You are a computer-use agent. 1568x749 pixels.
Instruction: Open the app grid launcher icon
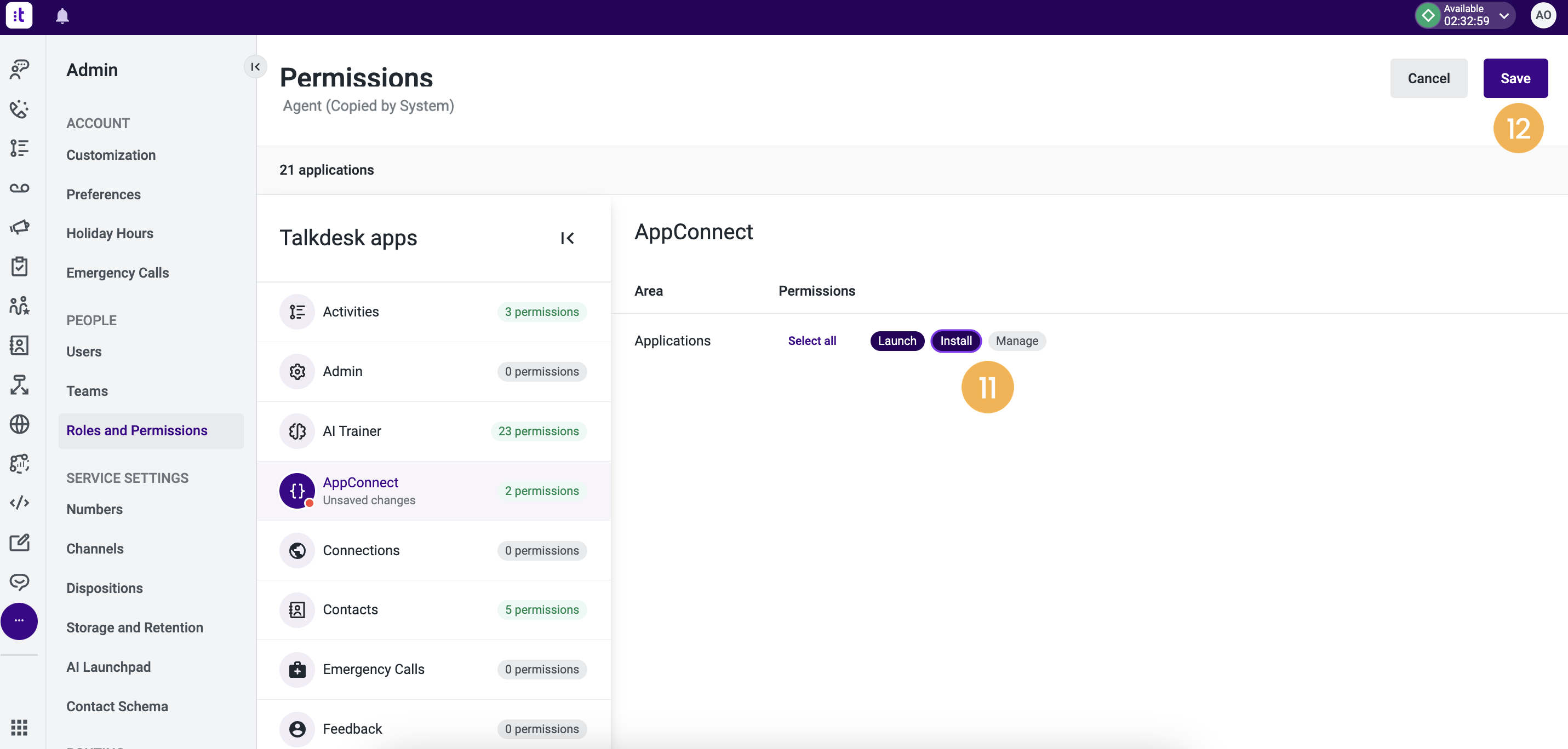coord(20,727)
